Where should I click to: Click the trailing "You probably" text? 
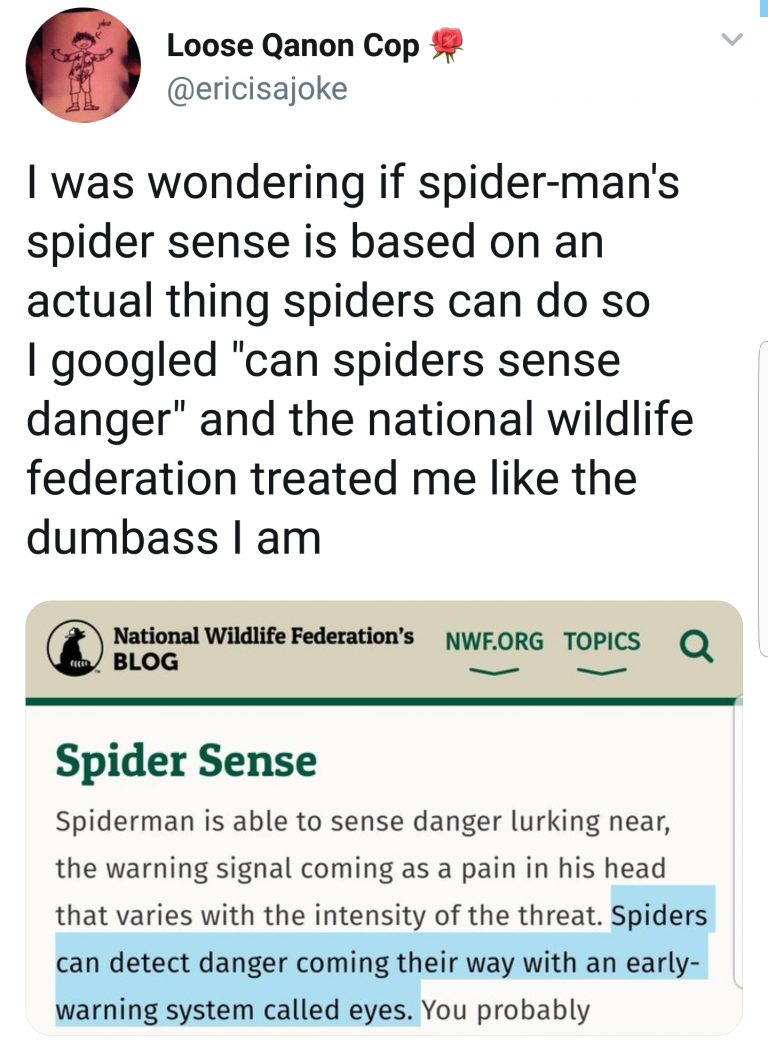(507, 1008)
